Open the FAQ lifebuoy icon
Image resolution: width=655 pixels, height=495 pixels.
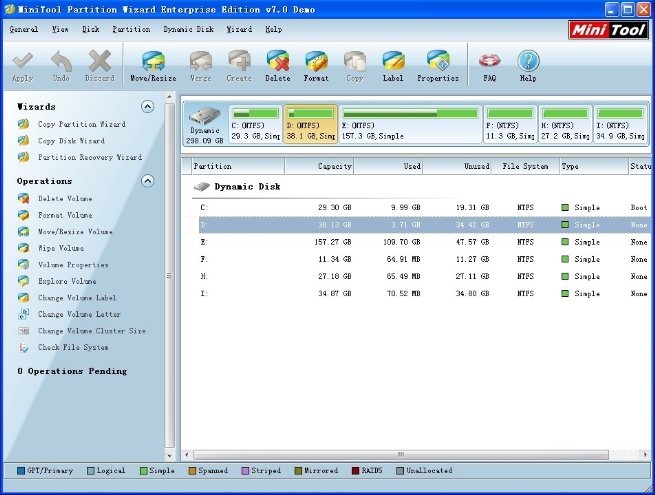coord(490,61)
